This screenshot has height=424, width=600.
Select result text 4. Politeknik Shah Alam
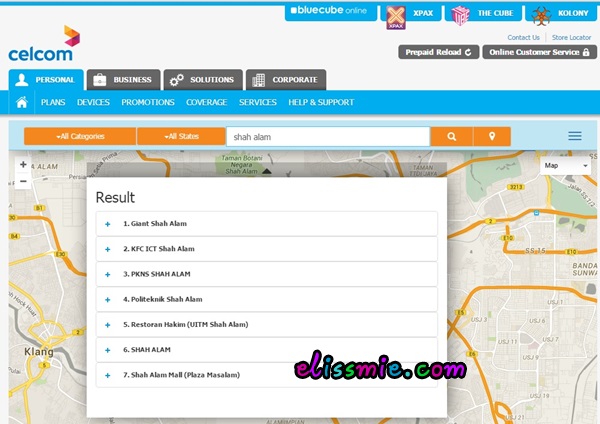click(163, 299)
